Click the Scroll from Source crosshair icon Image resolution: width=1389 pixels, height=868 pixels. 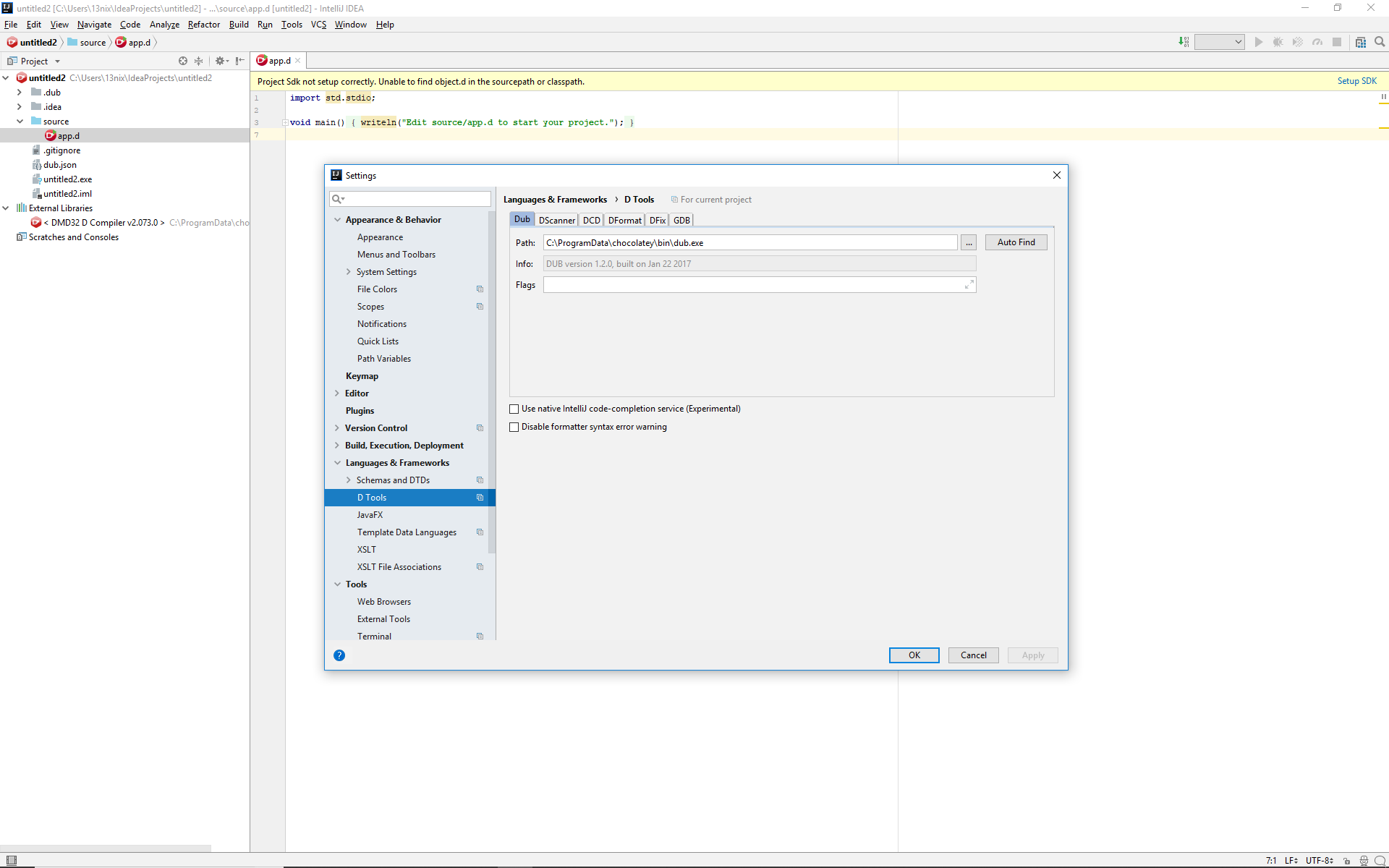tap(183, 61)
